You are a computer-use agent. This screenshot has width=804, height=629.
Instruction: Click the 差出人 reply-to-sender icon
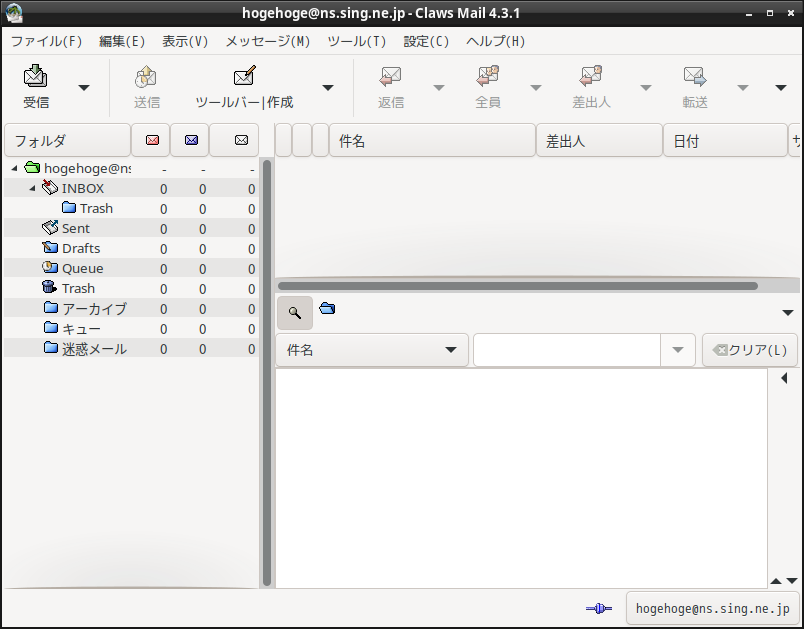coord(591,76)
